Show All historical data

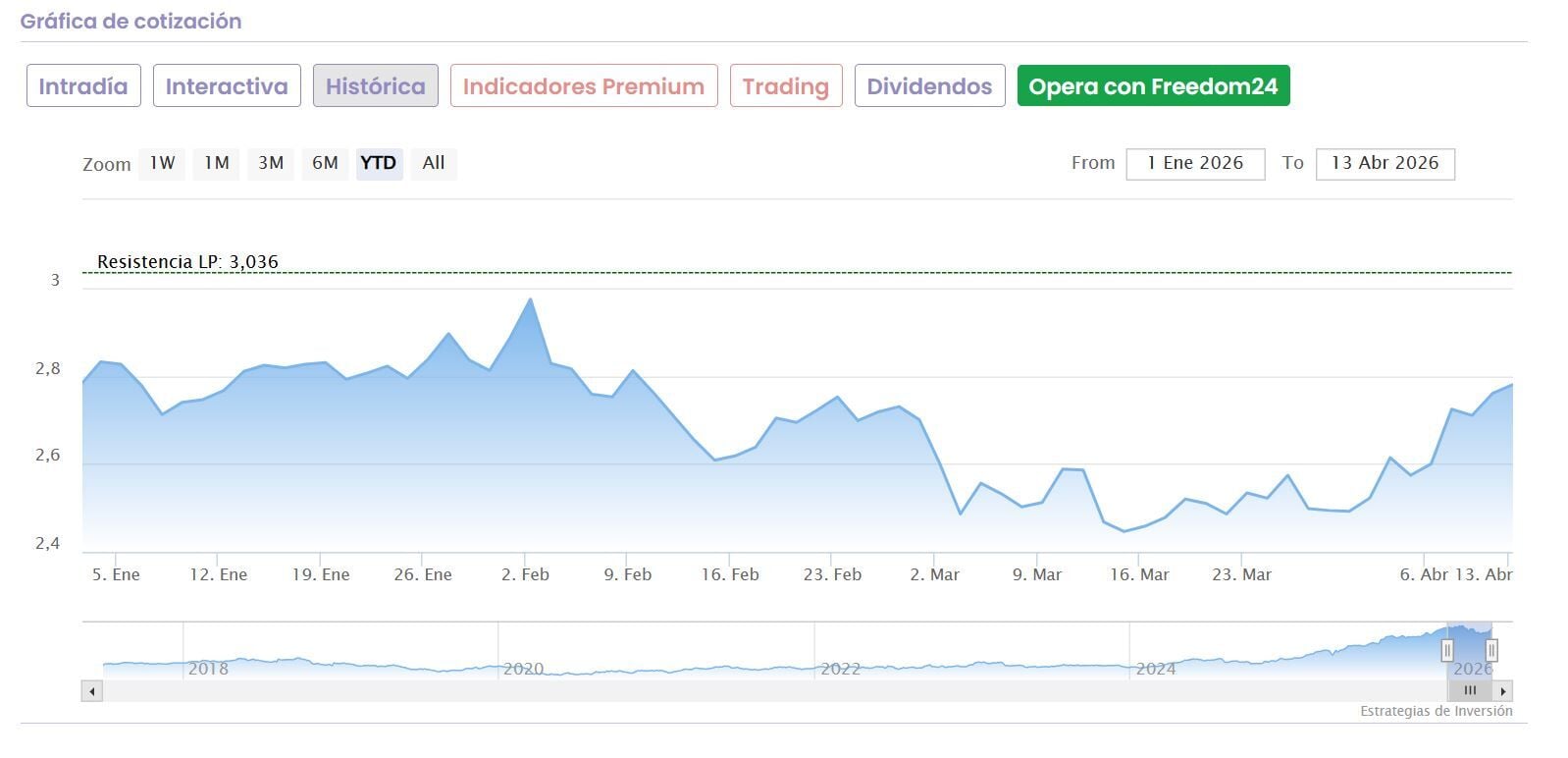(434, 163)
